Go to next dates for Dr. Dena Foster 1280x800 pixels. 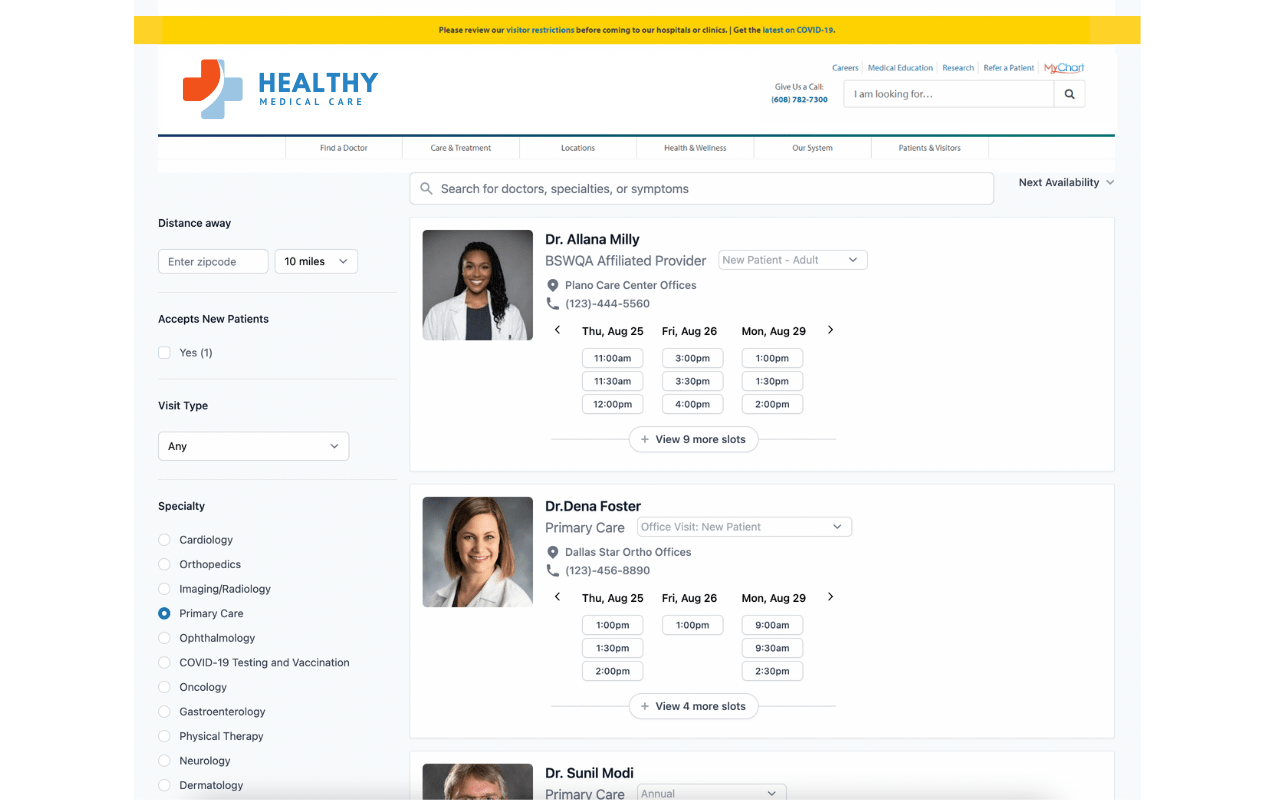click(830, 597)
